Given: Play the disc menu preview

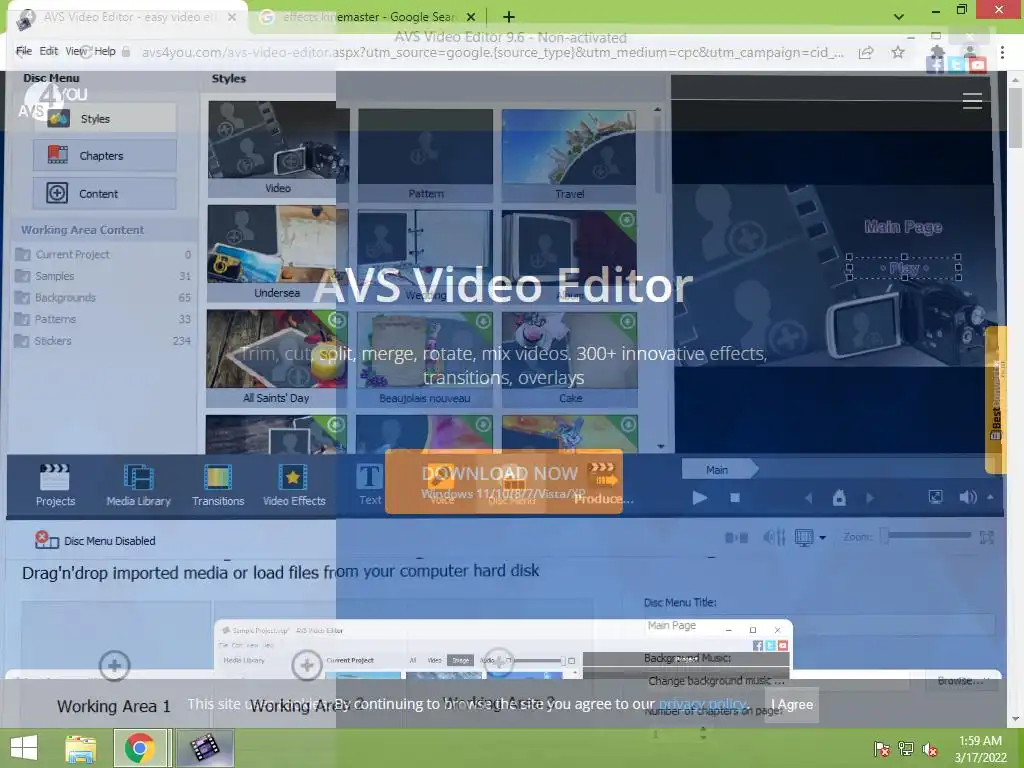Looking at the screenshot, I should point(699,498).
